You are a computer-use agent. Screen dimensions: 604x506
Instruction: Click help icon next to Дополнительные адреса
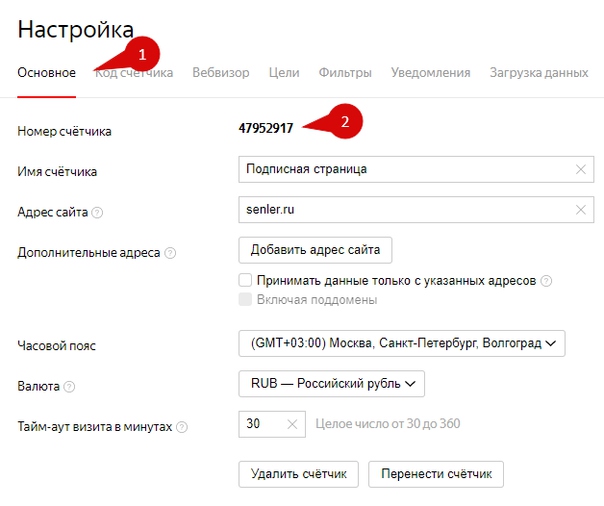tap(170, 253)
